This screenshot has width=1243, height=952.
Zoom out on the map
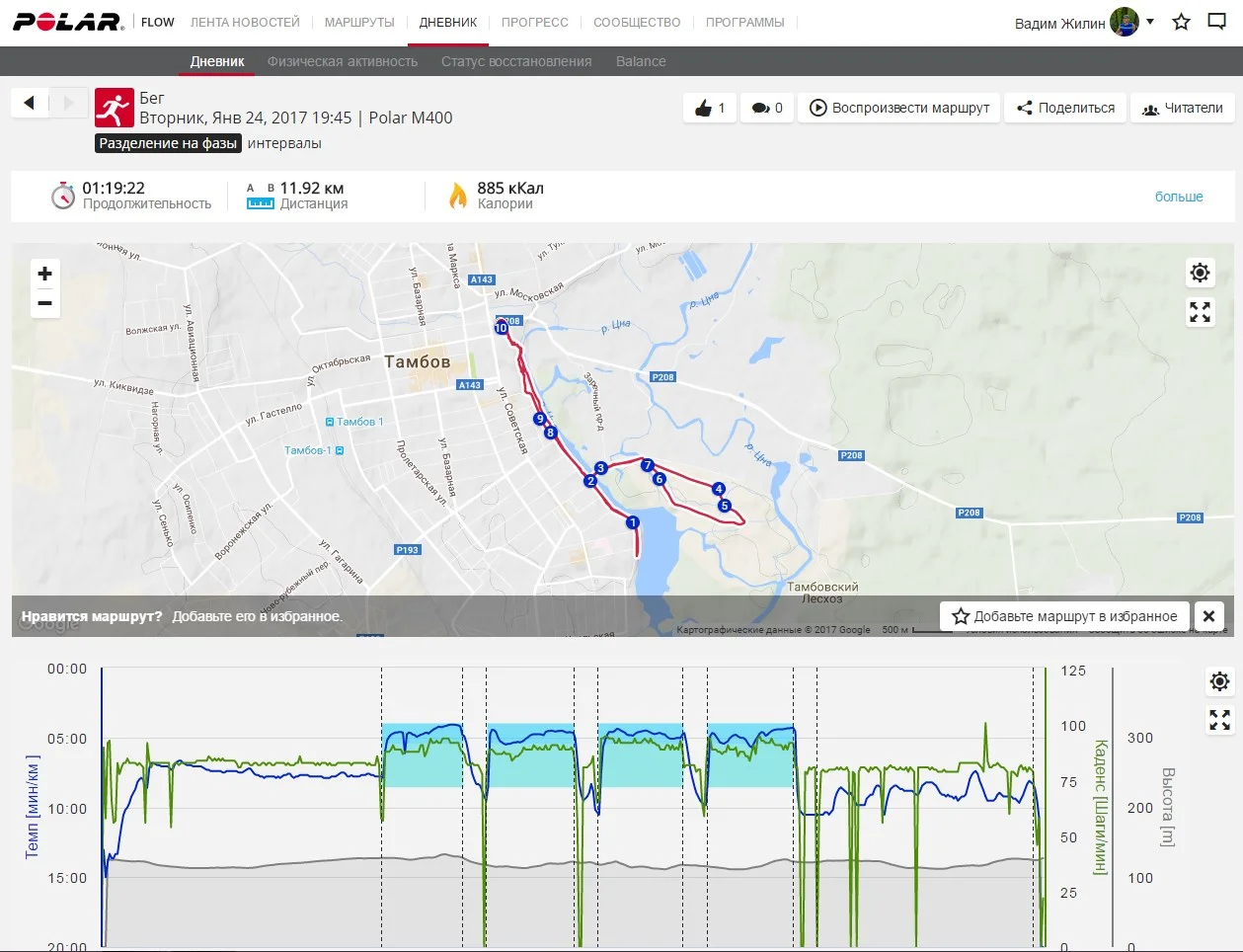click(44, 303)
